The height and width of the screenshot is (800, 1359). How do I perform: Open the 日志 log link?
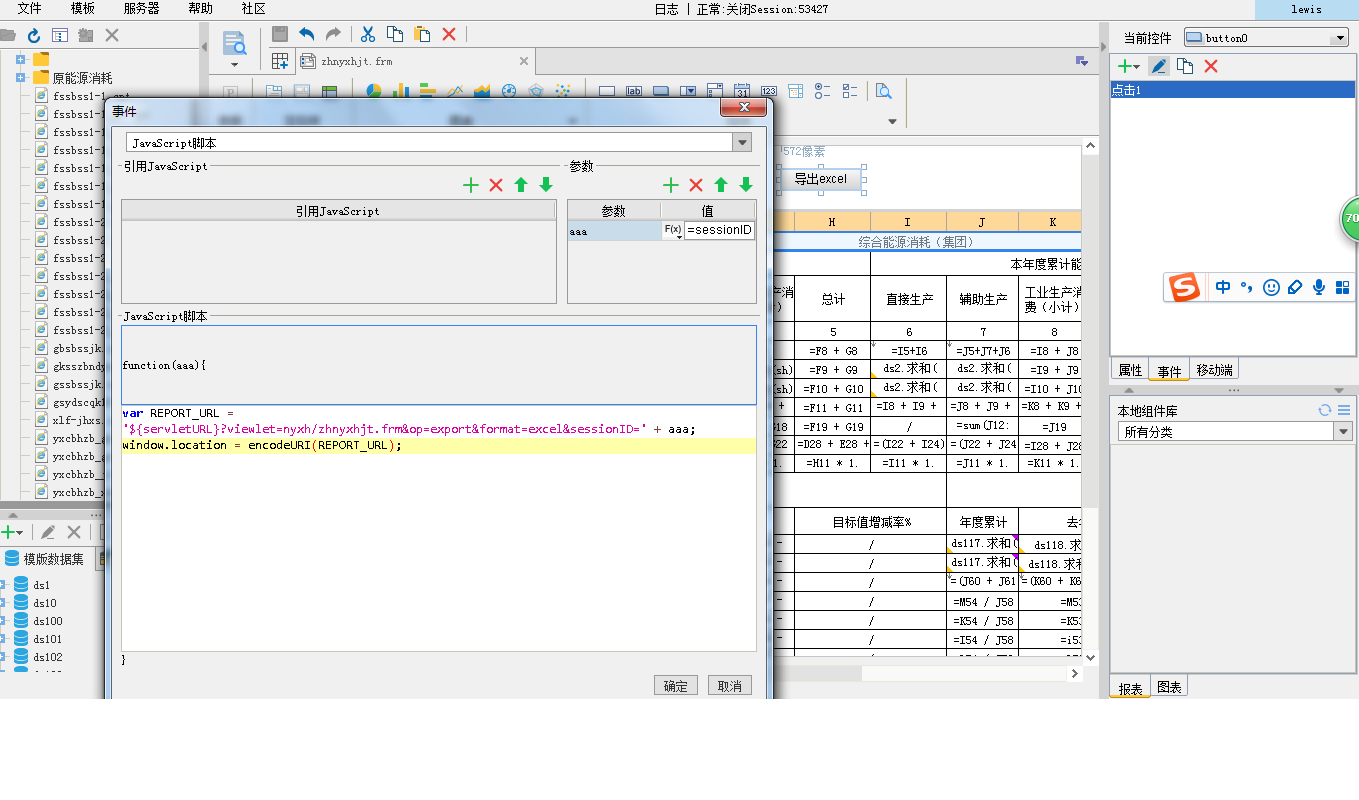coord(666,9)
